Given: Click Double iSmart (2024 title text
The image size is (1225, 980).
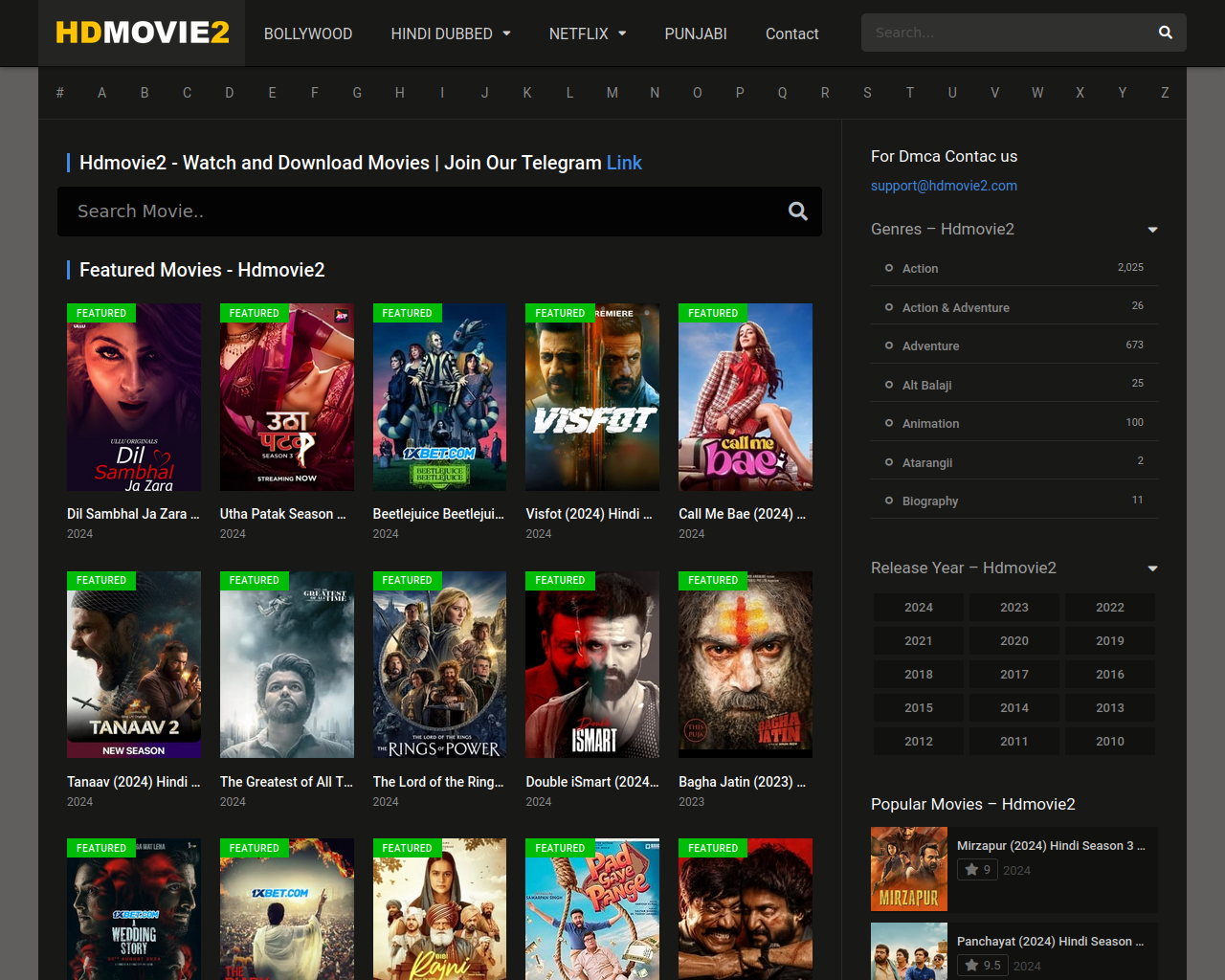Looking at the screenshot, I should click(x=592, y=782).
